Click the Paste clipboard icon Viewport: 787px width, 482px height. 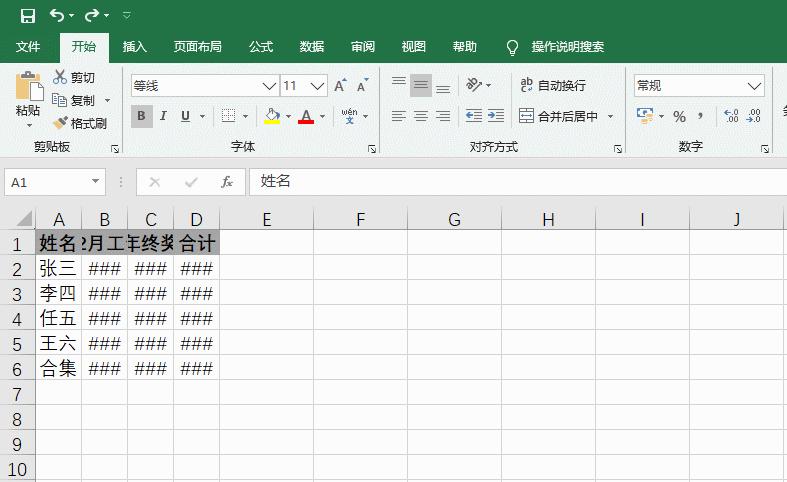pyautogui.click(x=29, y=86)
